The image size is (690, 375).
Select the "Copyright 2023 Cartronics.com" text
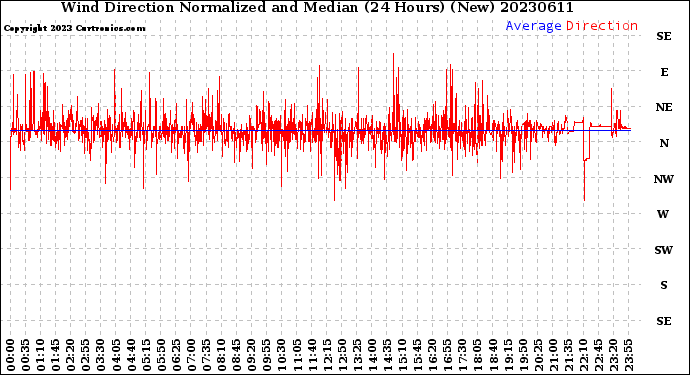pos(74,28)
